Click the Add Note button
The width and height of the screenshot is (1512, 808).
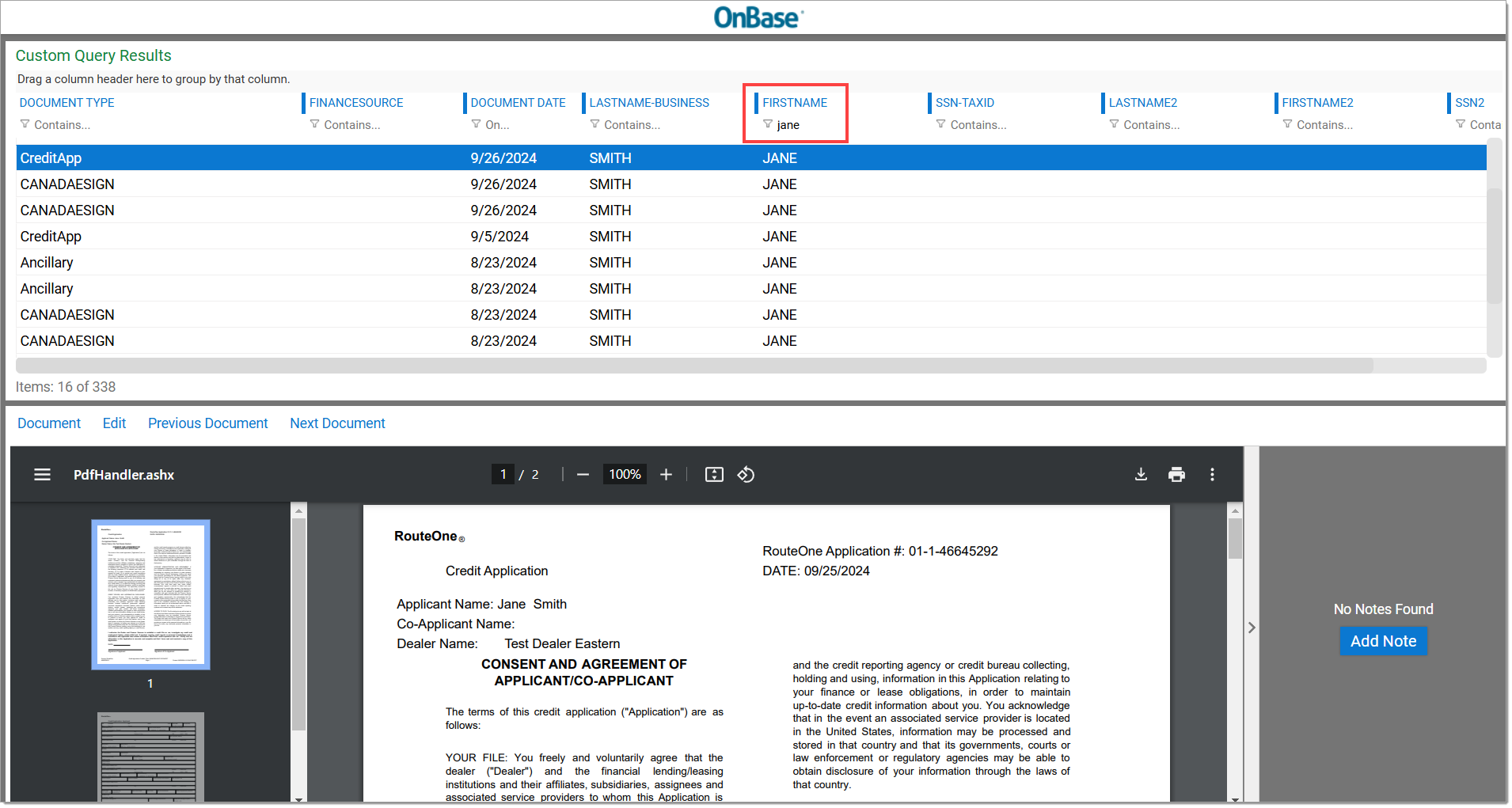point(1383,641)
